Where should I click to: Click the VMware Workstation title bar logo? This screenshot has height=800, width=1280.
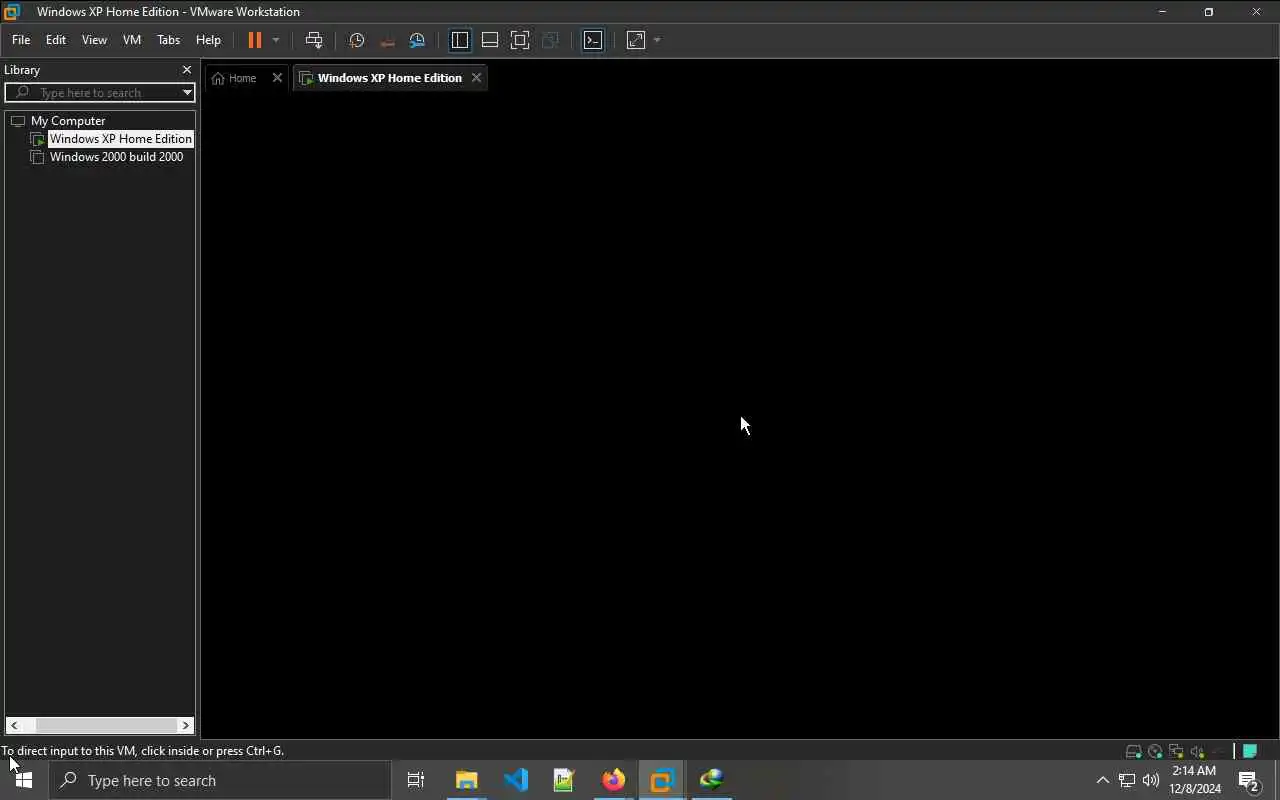point(11,12)
